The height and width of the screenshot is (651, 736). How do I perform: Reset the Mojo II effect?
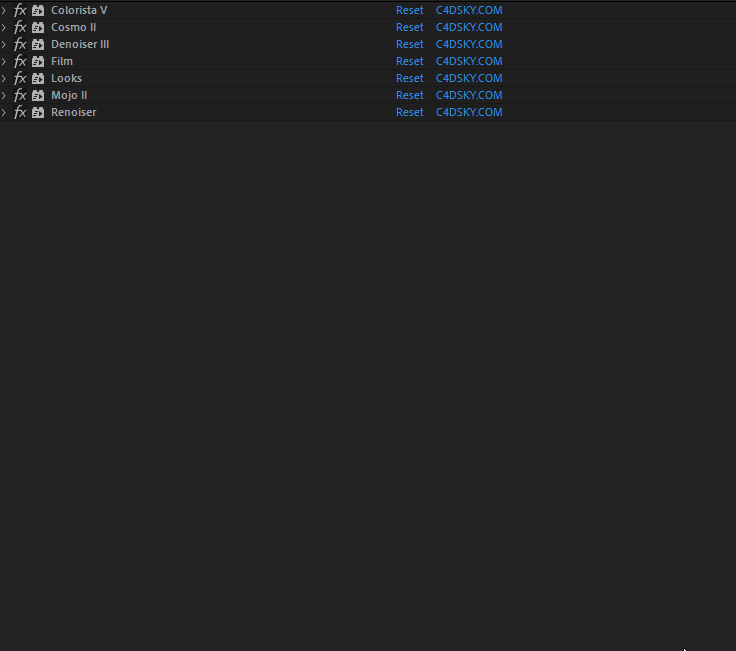coord(409,95)
